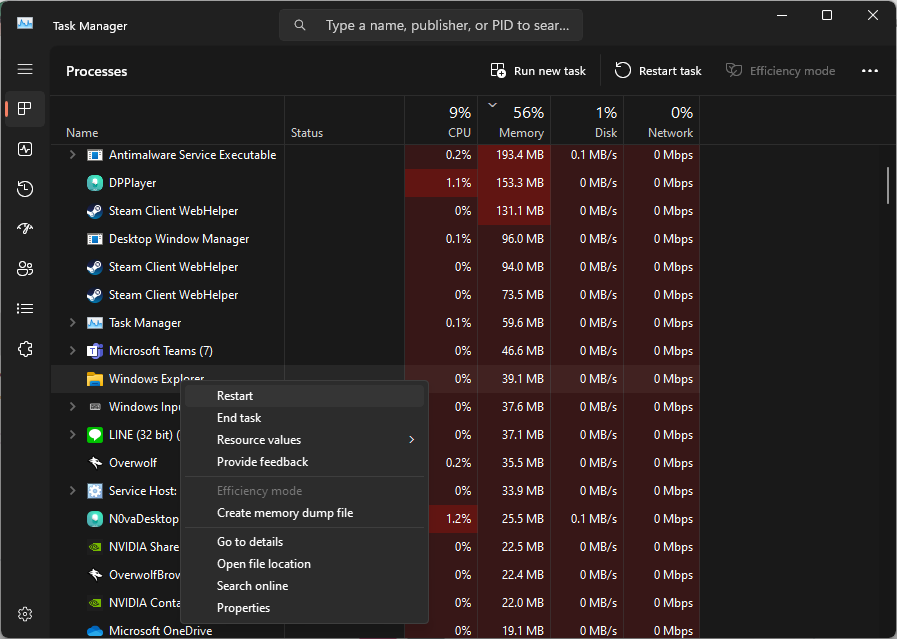The height and width of the screenshot is (639, 897).
Task: Click the 153.3 MB memory cell of DPPlayer
Action: pyautogui.click(x=514, y=183)
